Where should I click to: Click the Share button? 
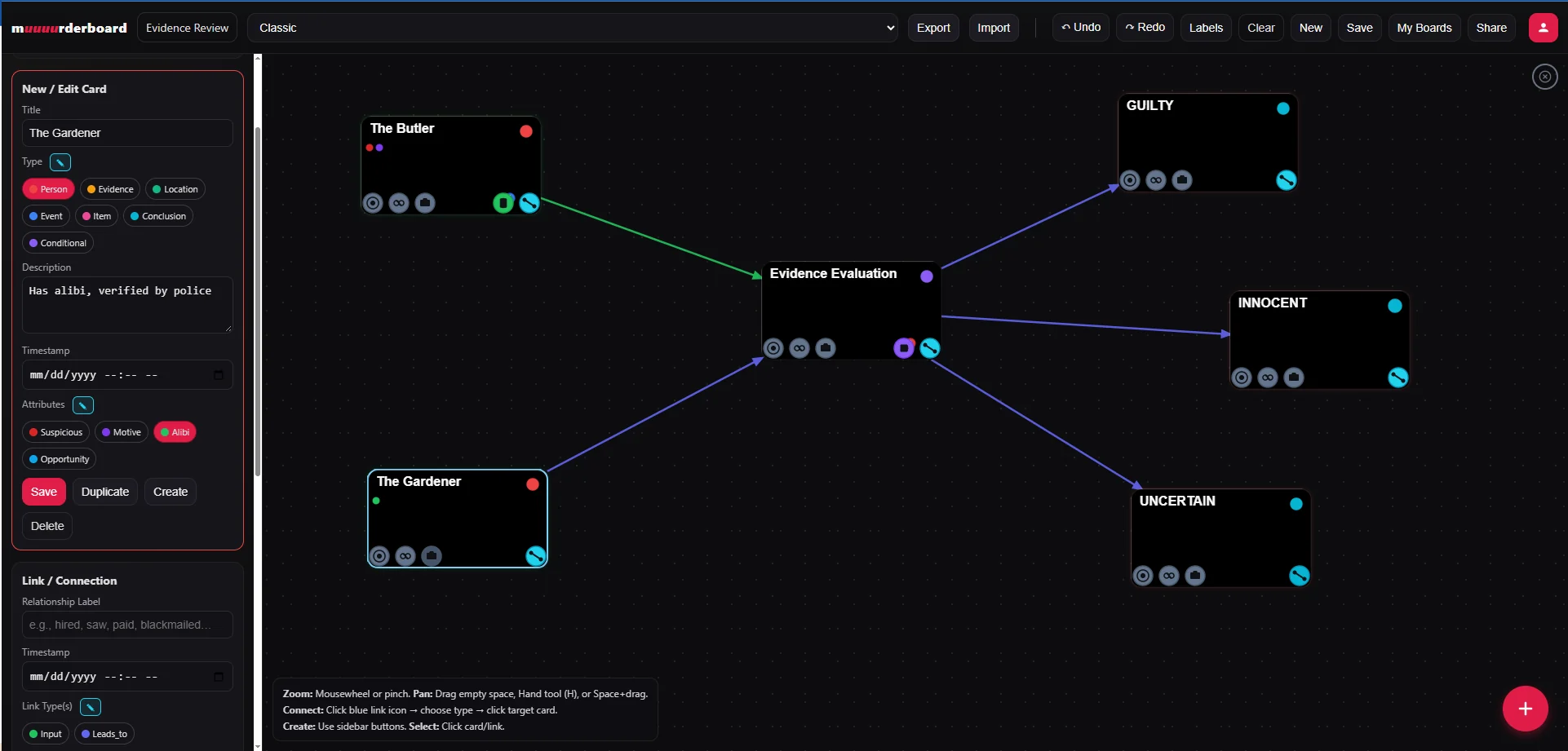click(x=1491, y=28)
